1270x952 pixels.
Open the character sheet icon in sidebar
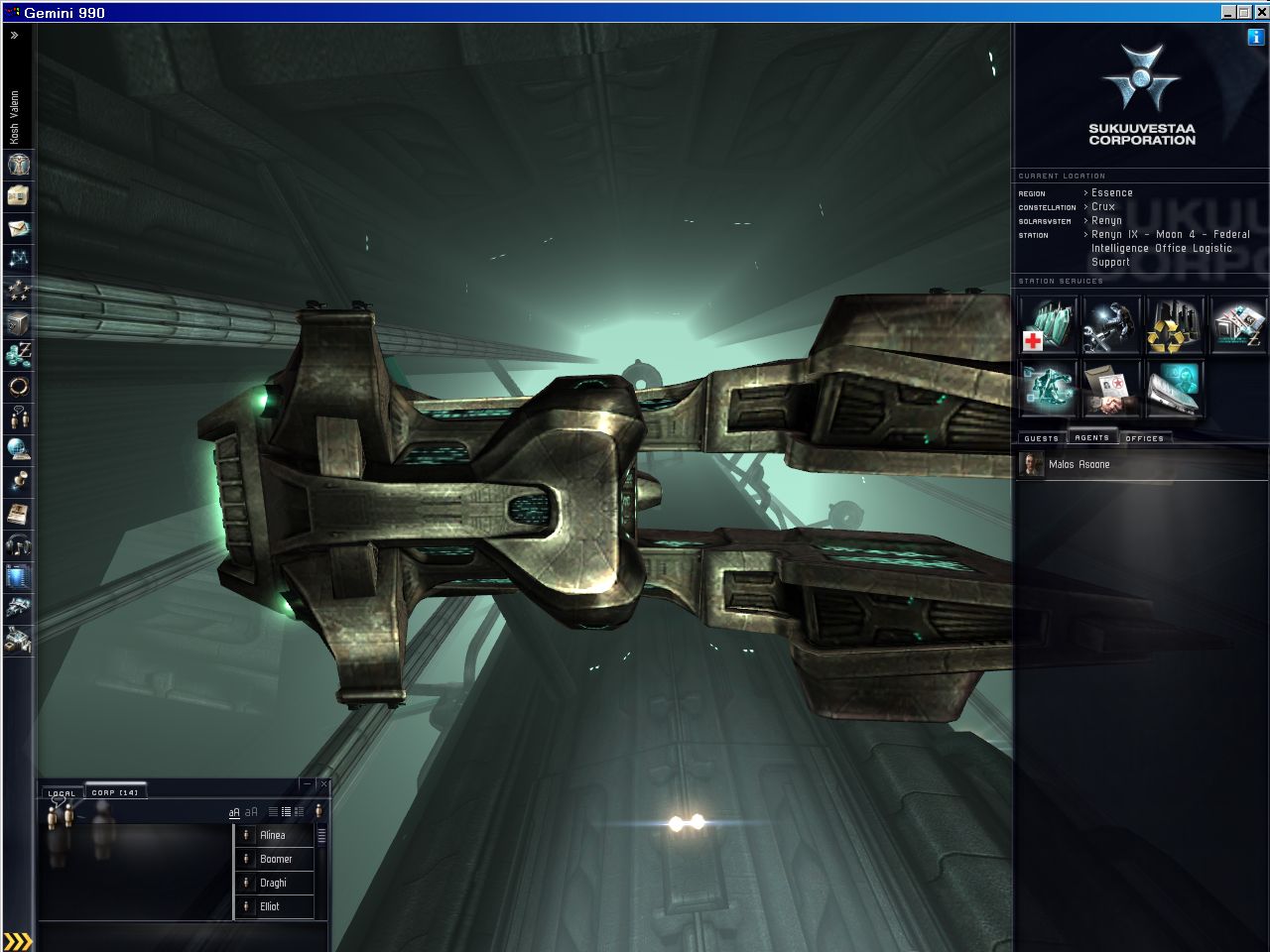pos(18,164)
